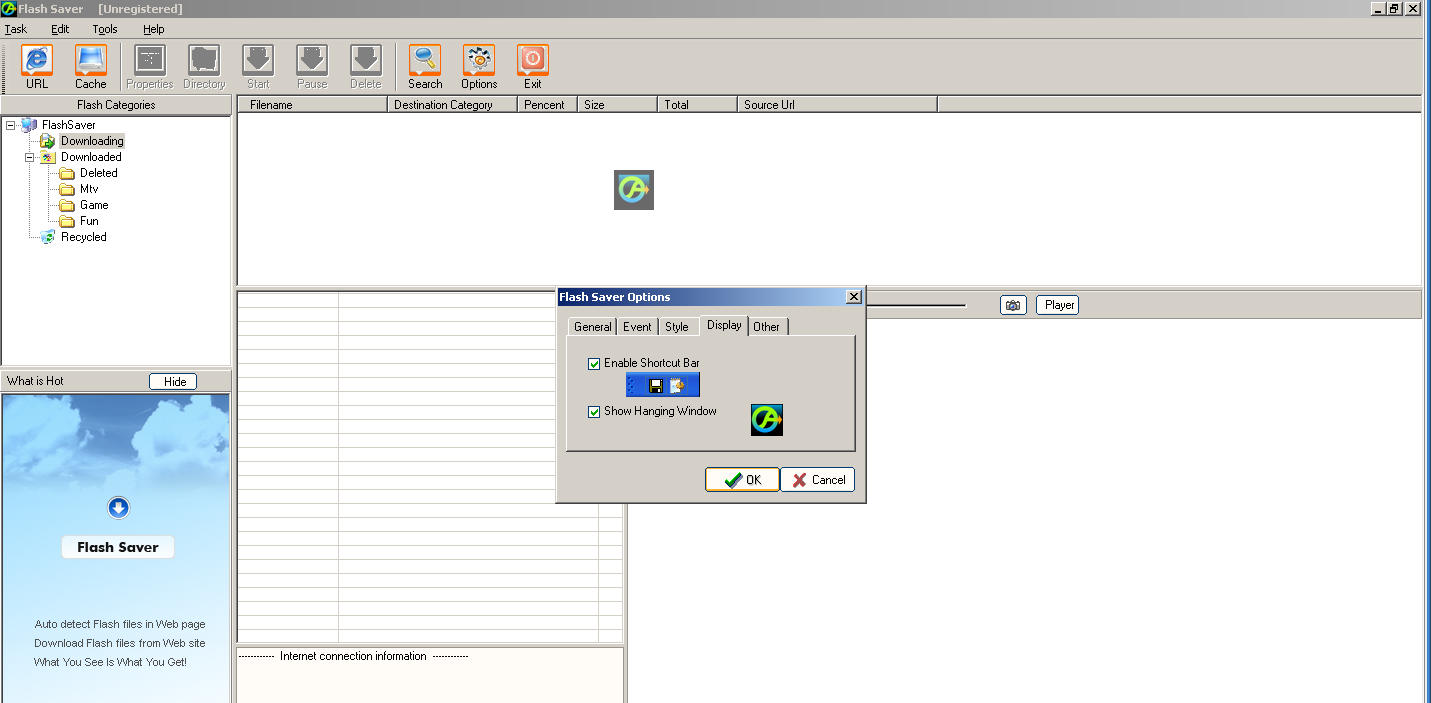This screenshot has height=703, width=1431.
Task: Click the Flash Saver logo in title bar
Action: (x=9, y=8)
